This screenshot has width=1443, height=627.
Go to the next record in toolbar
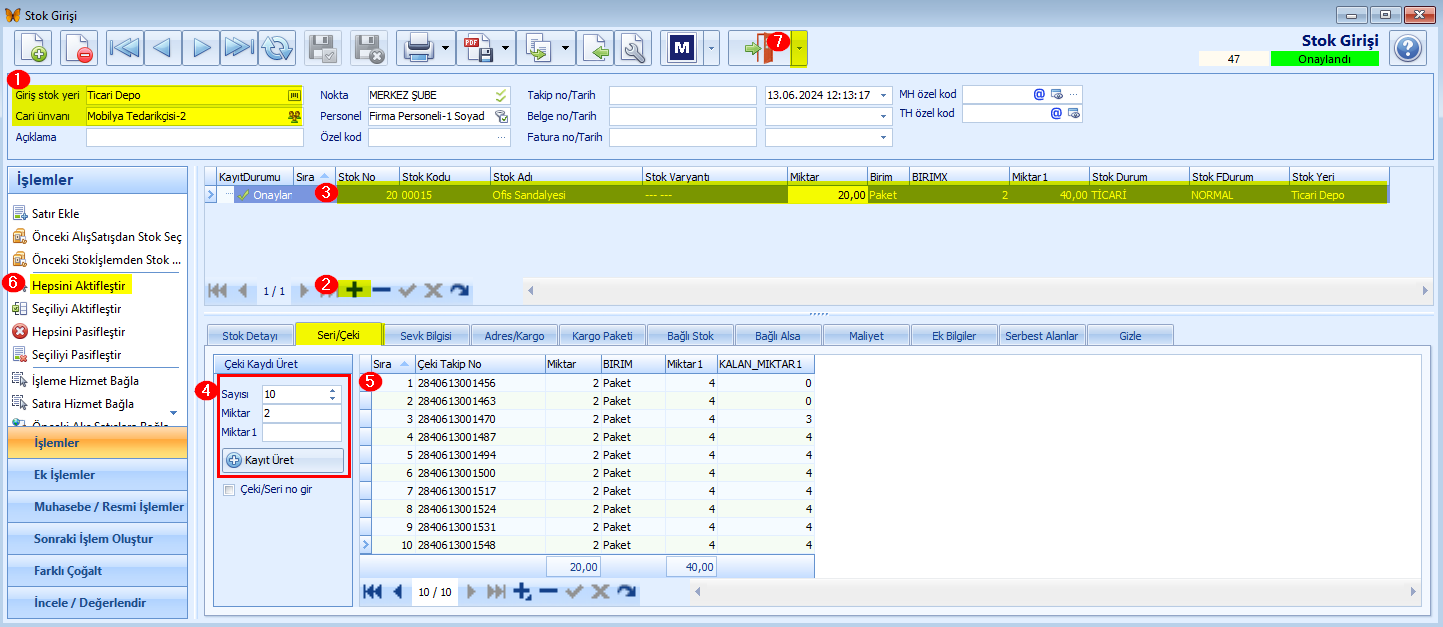(x=201, y=48)
